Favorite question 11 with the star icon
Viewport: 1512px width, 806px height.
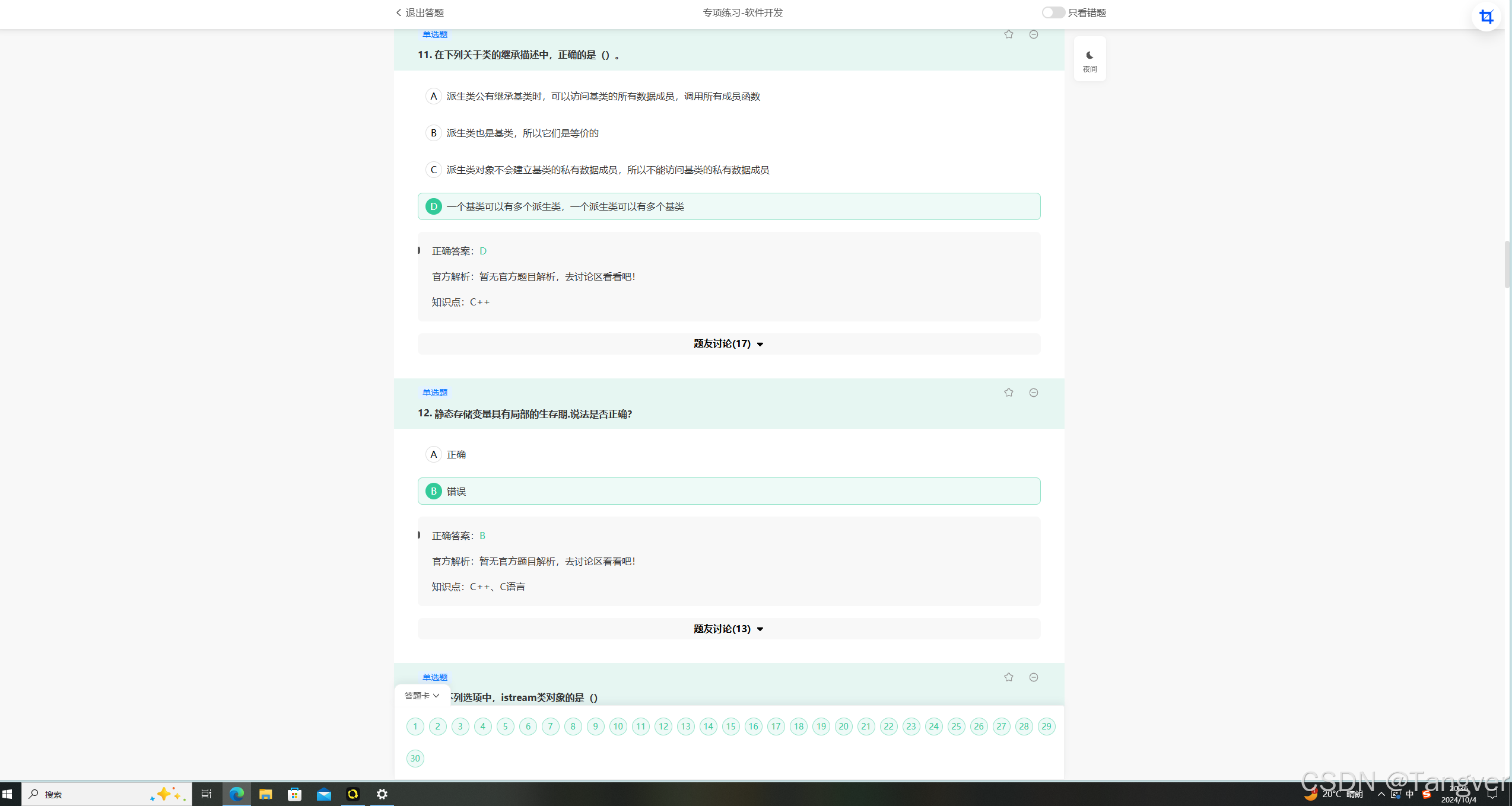coord(1008,34)
